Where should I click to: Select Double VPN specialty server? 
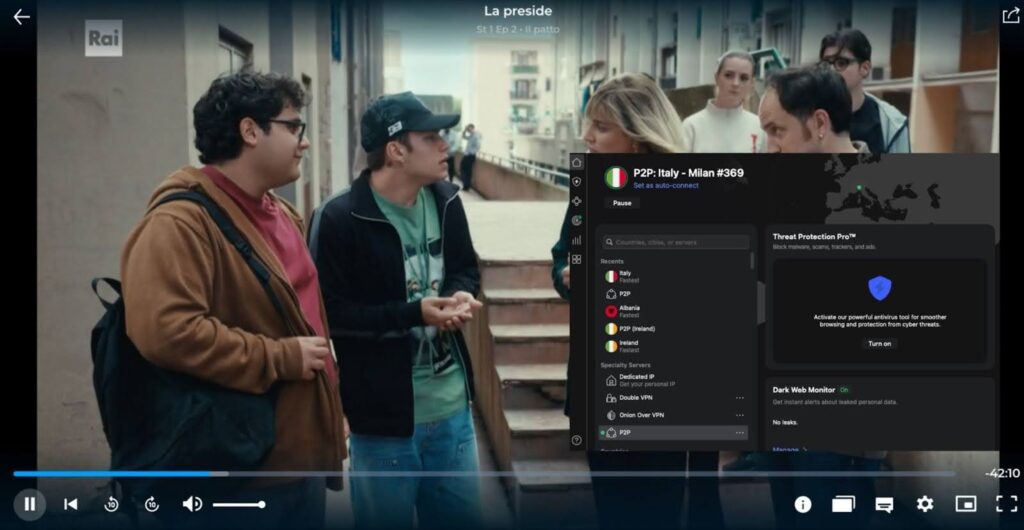pos(673,398)
